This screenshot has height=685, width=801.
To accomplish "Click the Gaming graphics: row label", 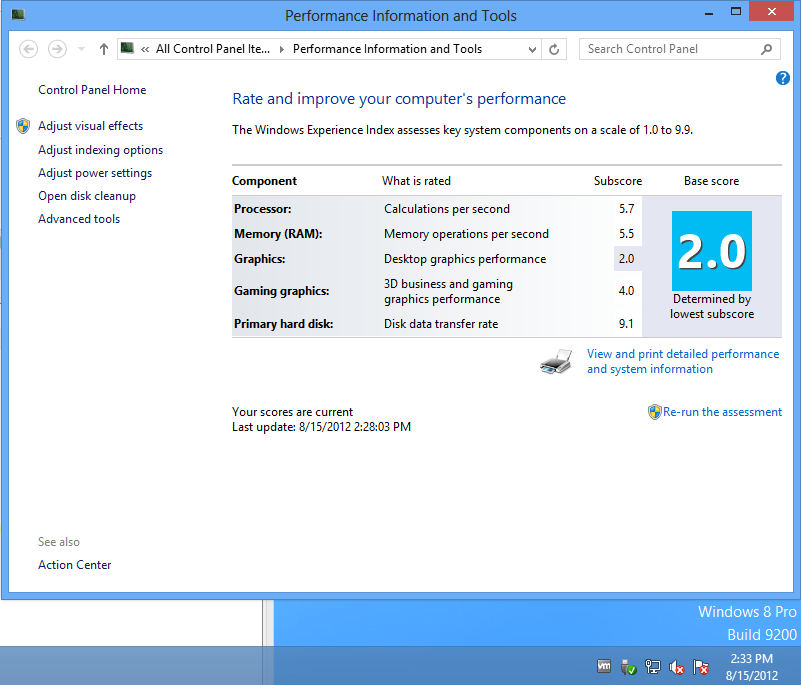I will (281, 291).
